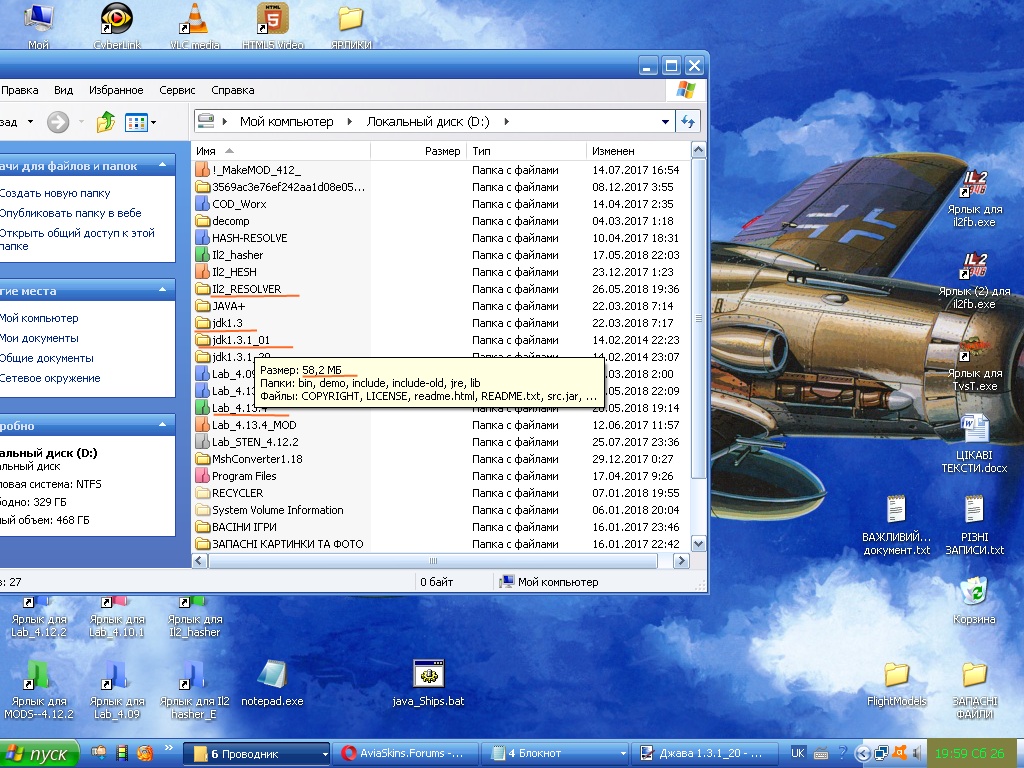Viewport: 1024px width, 768px height.
Task: Open the Избранное menu
Action: [x=116, y=90]
